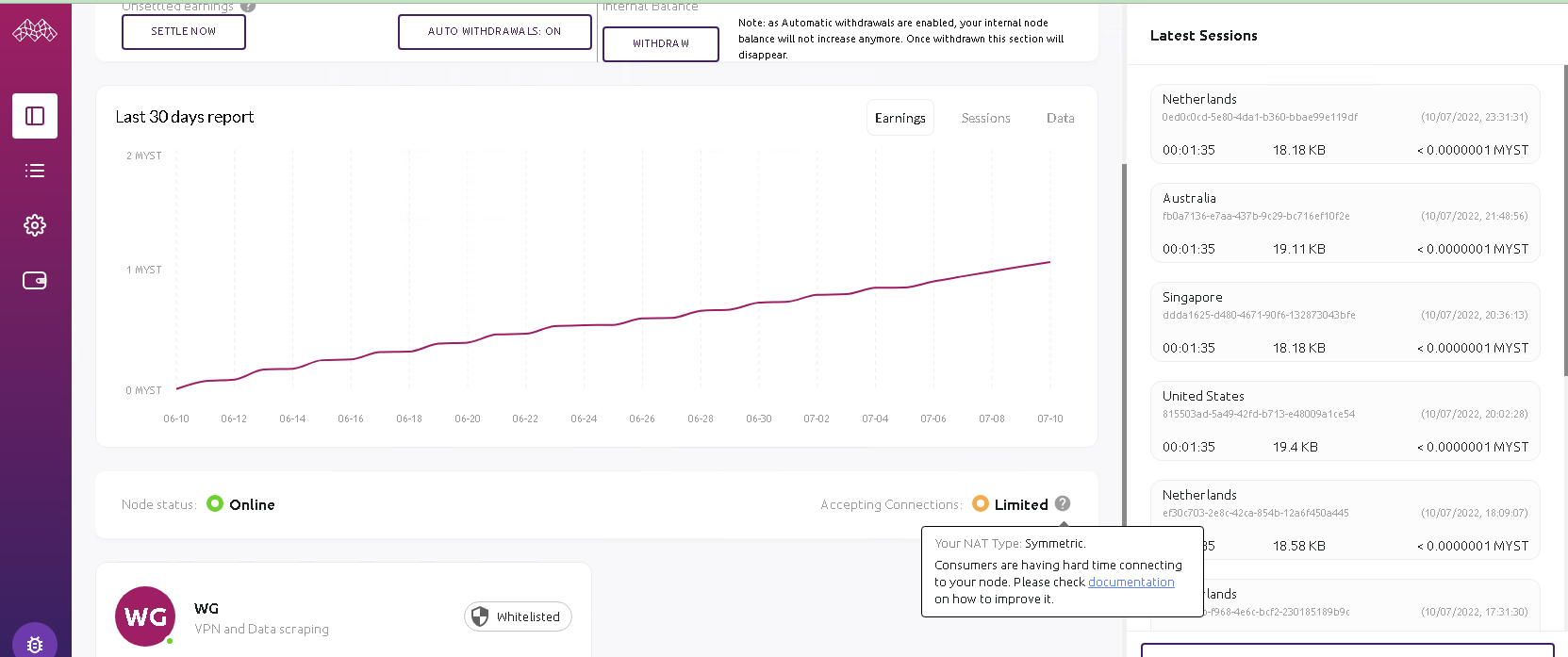Viewport: 1568px width, 657px height.
Task: Toggle the Auto Withdrawals: On button
Action: 494,31
